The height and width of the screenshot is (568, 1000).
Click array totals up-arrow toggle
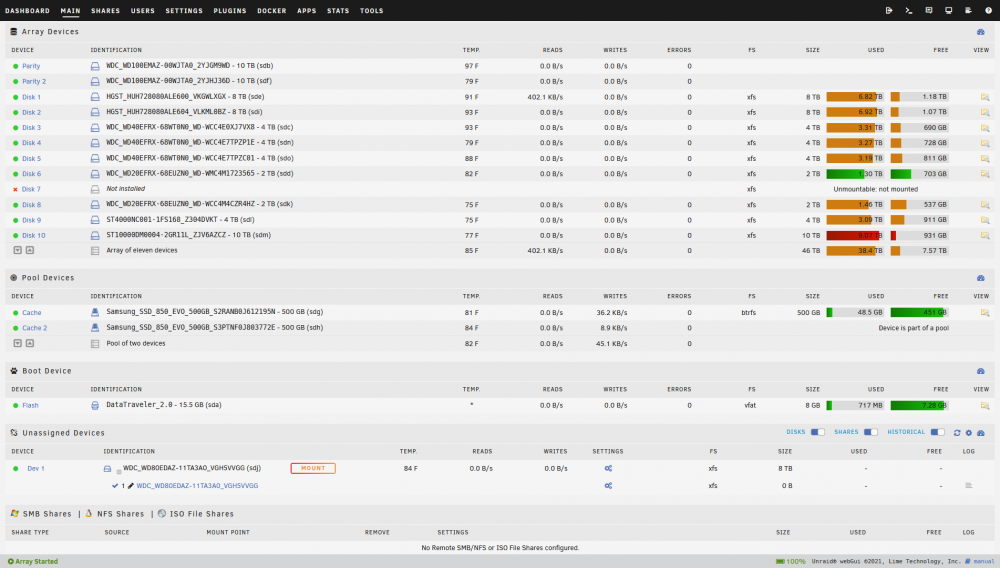[x=29, y=251]
